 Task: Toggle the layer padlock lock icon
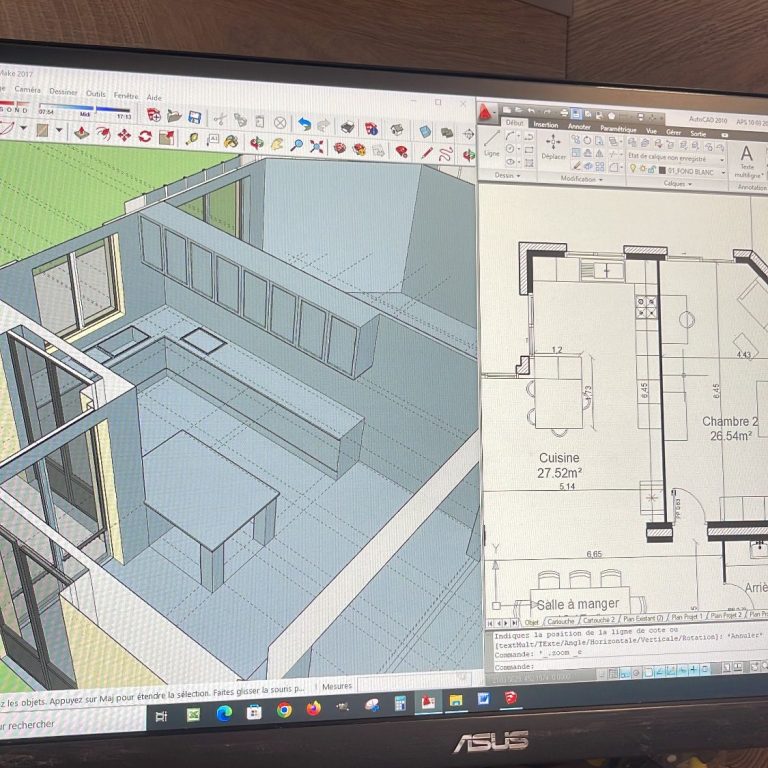click(651, 169)
